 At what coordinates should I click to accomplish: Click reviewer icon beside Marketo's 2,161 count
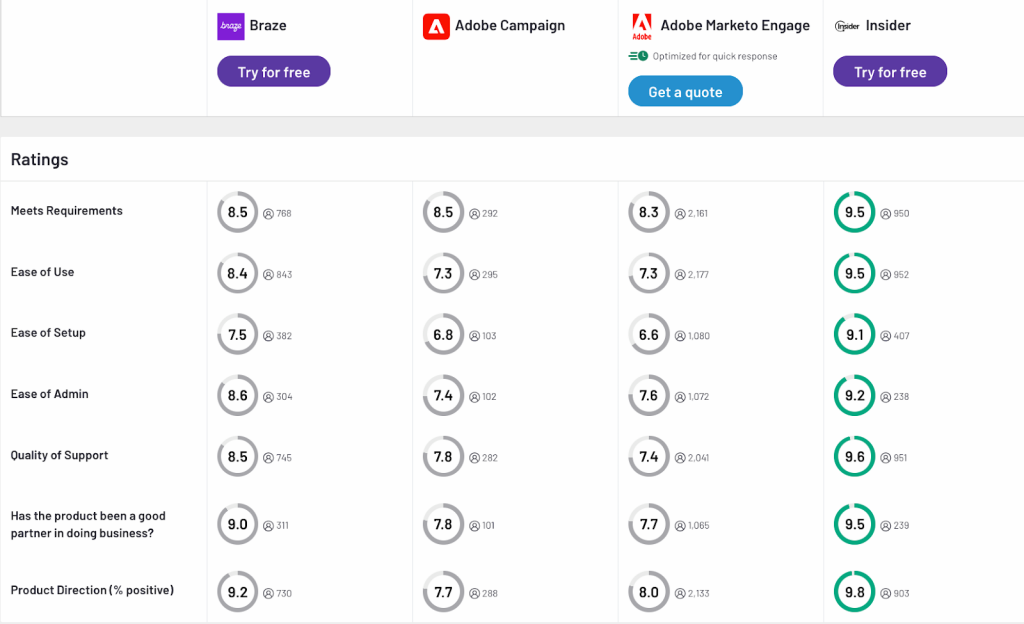[x=680, y=213]
